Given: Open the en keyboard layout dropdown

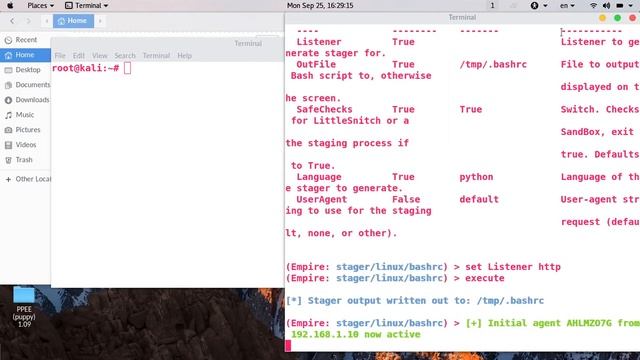Looking at the screenshot, I should (x=567, y=5).
